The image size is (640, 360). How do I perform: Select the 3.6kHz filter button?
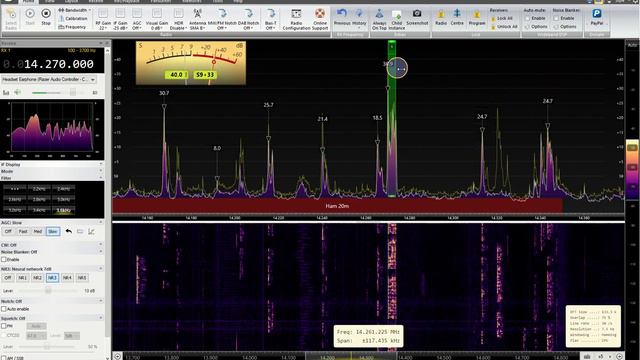[x=63, y=210]
